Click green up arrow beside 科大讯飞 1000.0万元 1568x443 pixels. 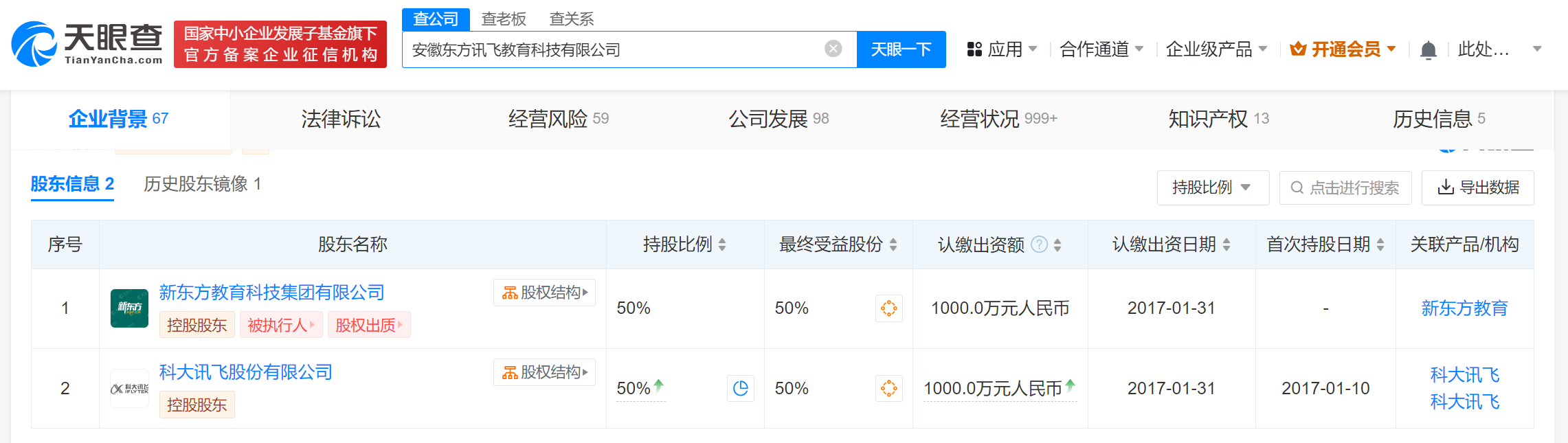click(x=1070, y=385)
